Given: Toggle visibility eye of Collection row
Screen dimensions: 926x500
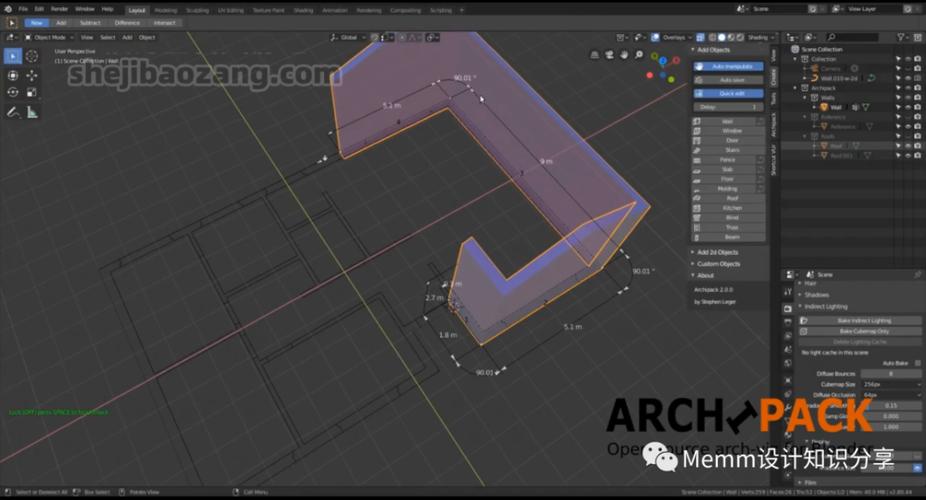Looking at the screenshot, I should point(908,59).
